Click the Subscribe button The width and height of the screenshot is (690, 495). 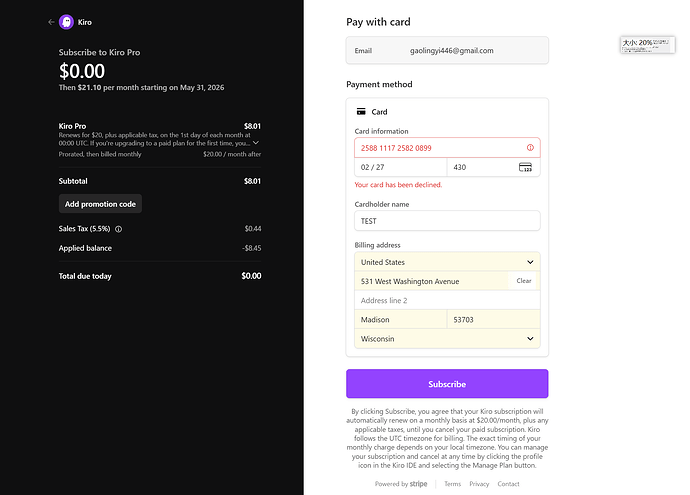coord(447,384)
